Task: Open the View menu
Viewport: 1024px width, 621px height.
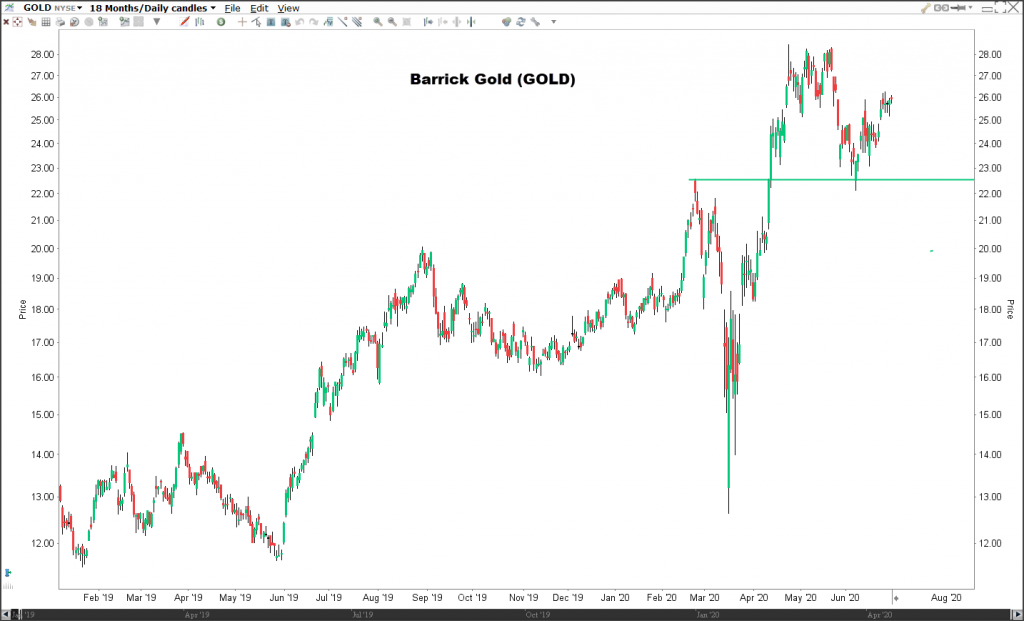Action: pos(288,8)
